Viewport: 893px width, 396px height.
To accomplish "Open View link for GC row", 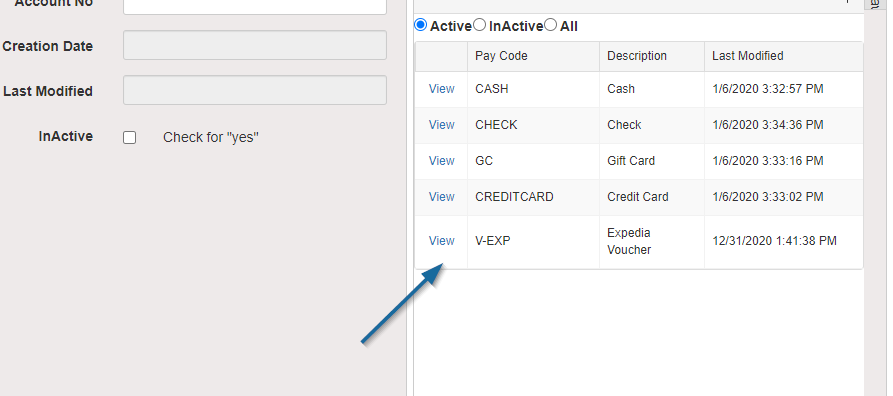I will 441,161.
